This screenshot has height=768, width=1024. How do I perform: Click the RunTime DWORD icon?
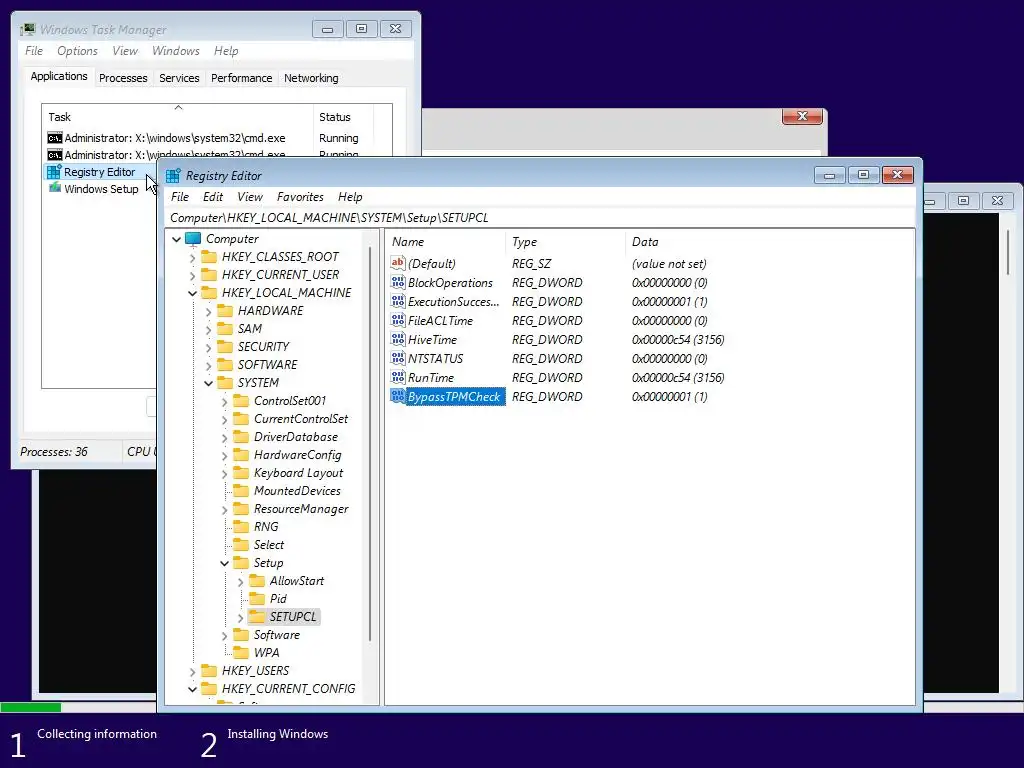click(398, 377)
